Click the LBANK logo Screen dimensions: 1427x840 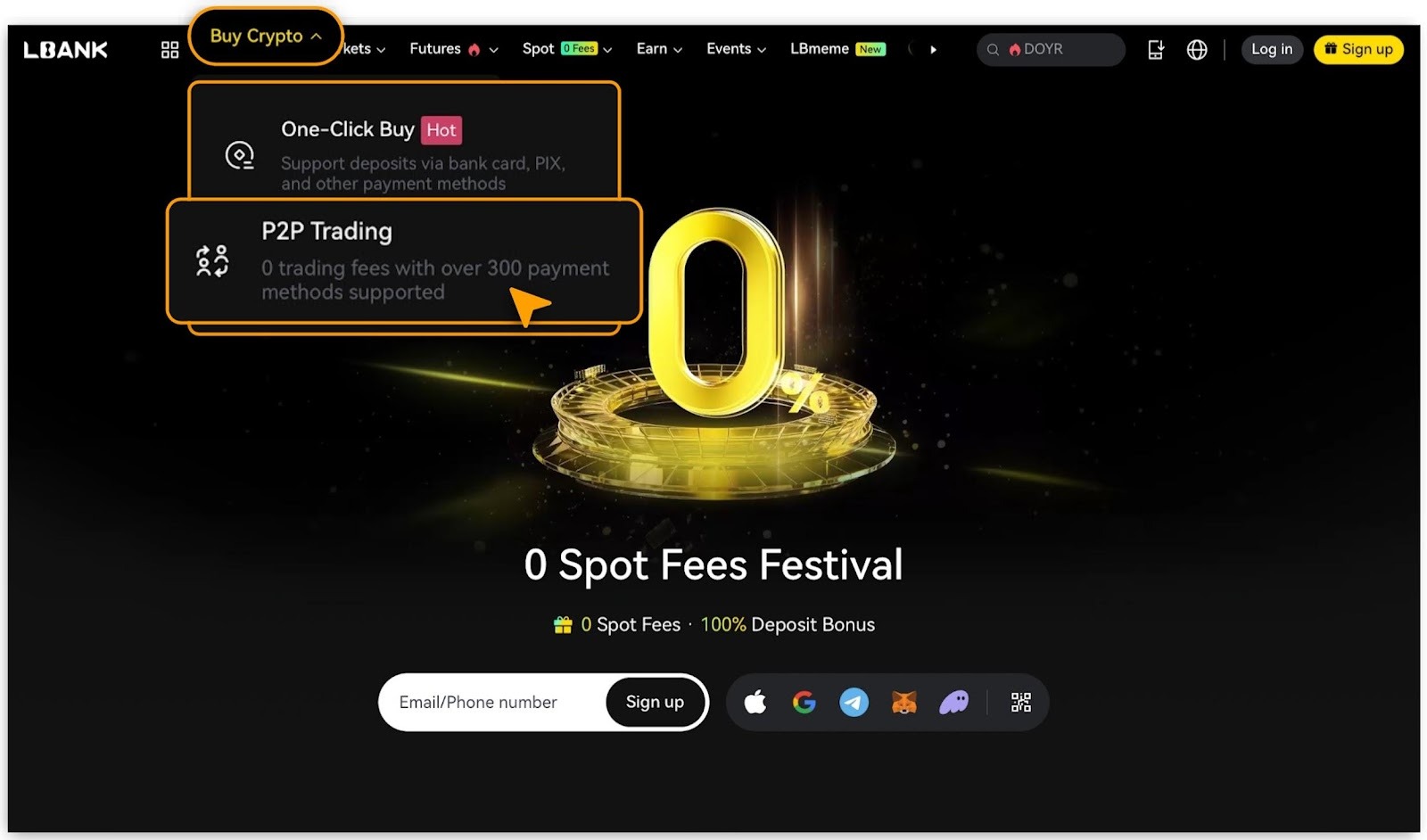point(66,50)
